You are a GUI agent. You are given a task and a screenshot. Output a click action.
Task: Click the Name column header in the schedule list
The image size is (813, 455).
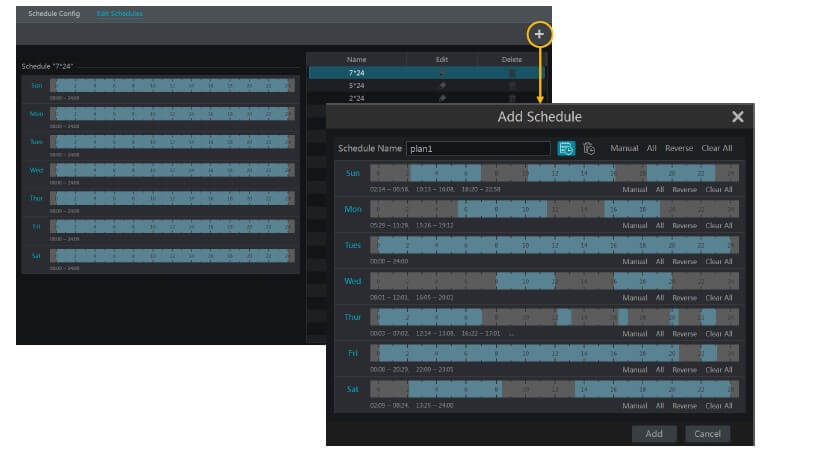(356, 60)
